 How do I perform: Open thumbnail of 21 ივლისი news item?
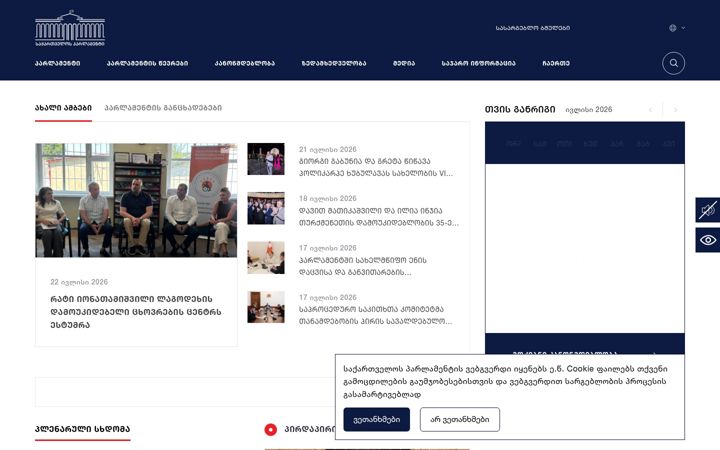[x=266, y=159]
